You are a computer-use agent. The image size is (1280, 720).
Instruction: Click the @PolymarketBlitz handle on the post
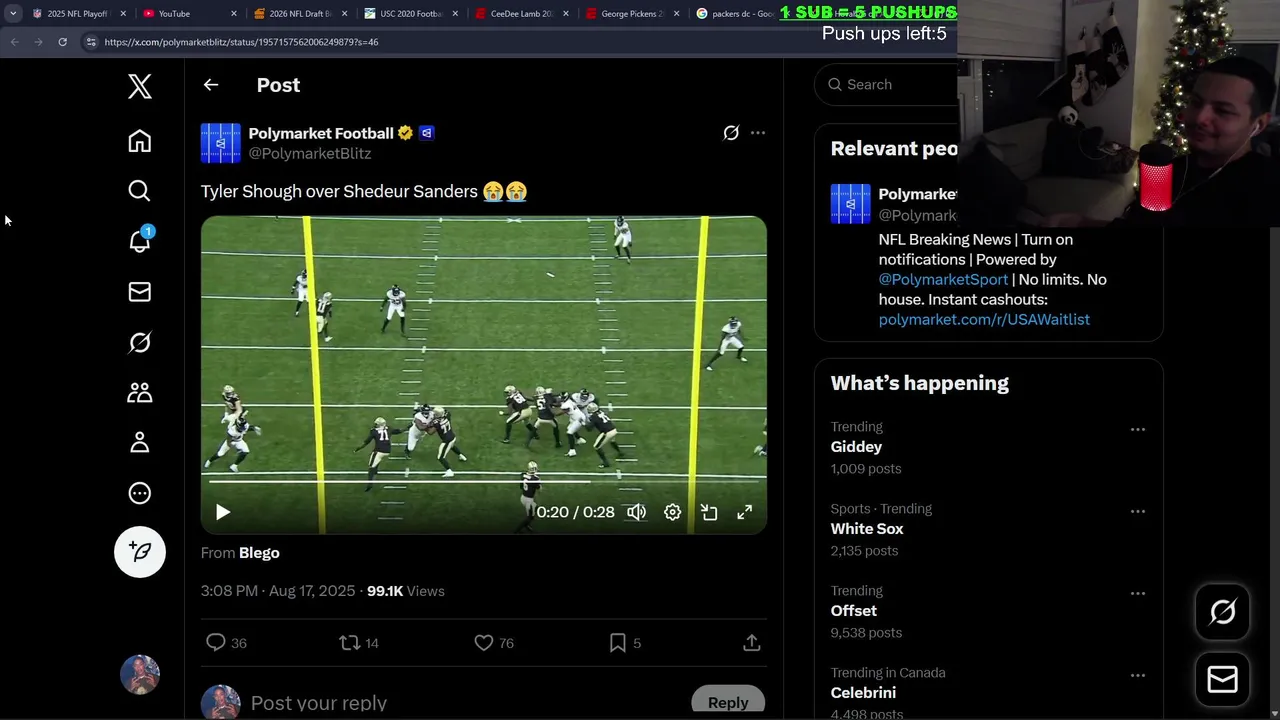pos(310,153)
